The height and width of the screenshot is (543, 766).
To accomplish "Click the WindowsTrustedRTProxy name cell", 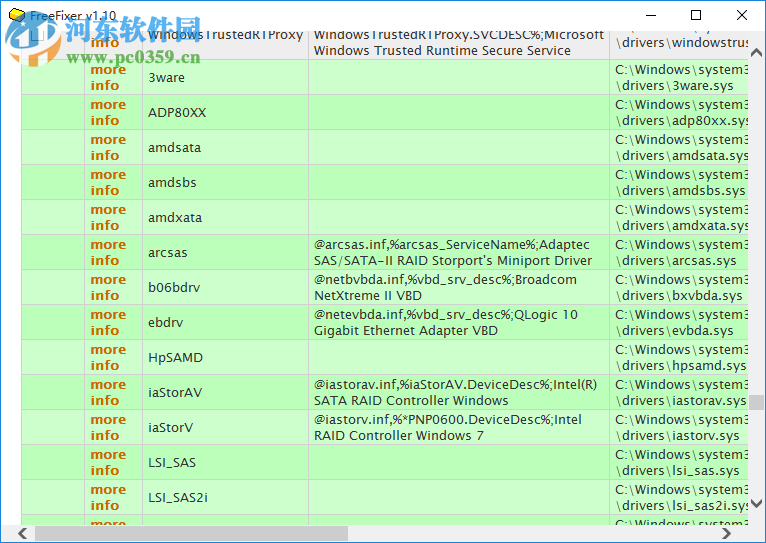I will pyautogui.click(x=225, y=43).
